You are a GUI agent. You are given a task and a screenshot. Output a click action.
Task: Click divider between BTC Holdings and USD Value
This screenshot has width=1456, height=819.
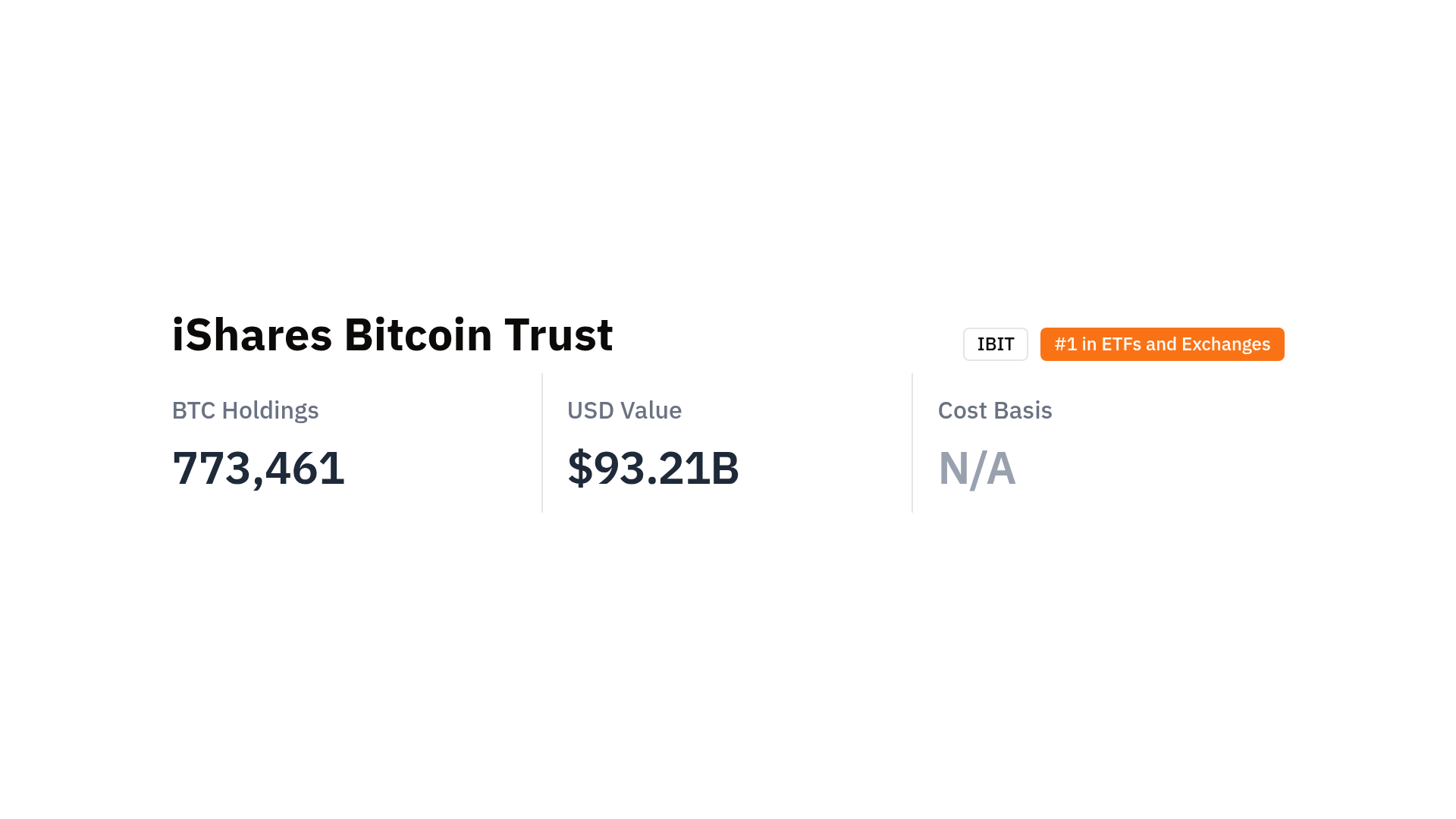[542, 442]
